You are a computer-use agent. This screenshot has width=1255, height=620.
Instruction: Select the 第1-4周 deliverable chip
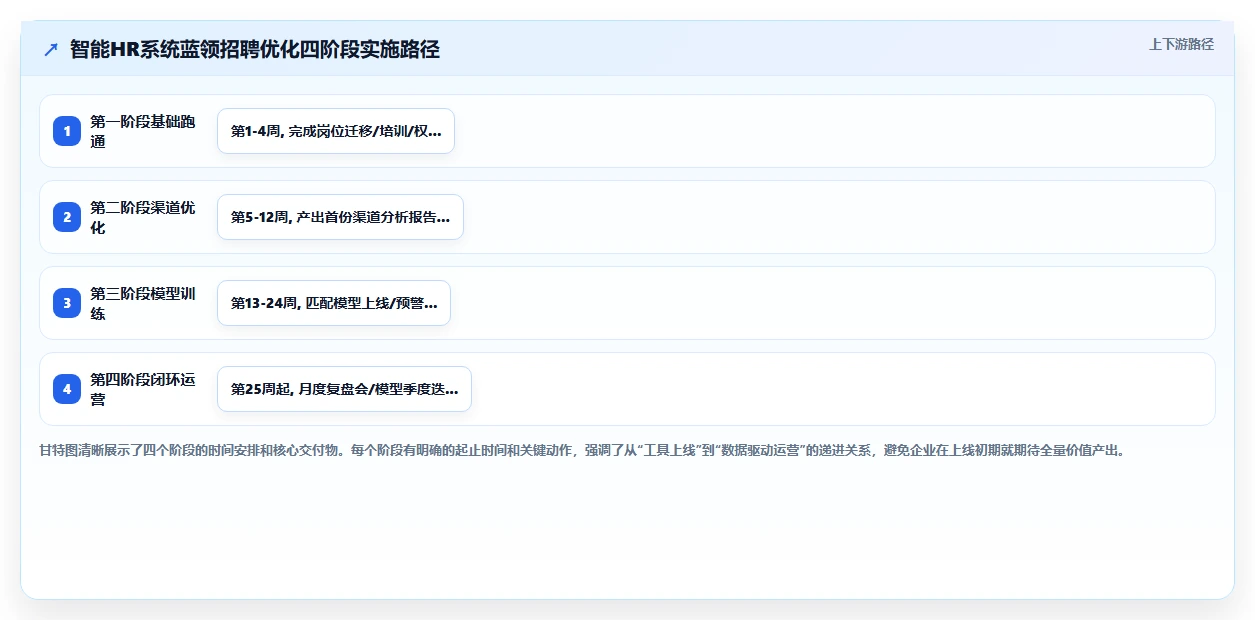point(336,131)
